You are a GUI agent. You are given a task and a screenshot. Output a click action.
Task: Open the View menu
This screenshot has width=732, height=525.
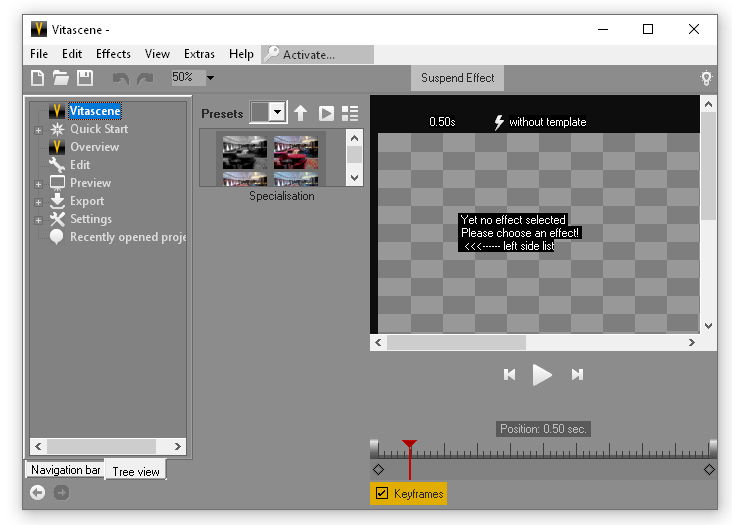click(x=157, y=54)
